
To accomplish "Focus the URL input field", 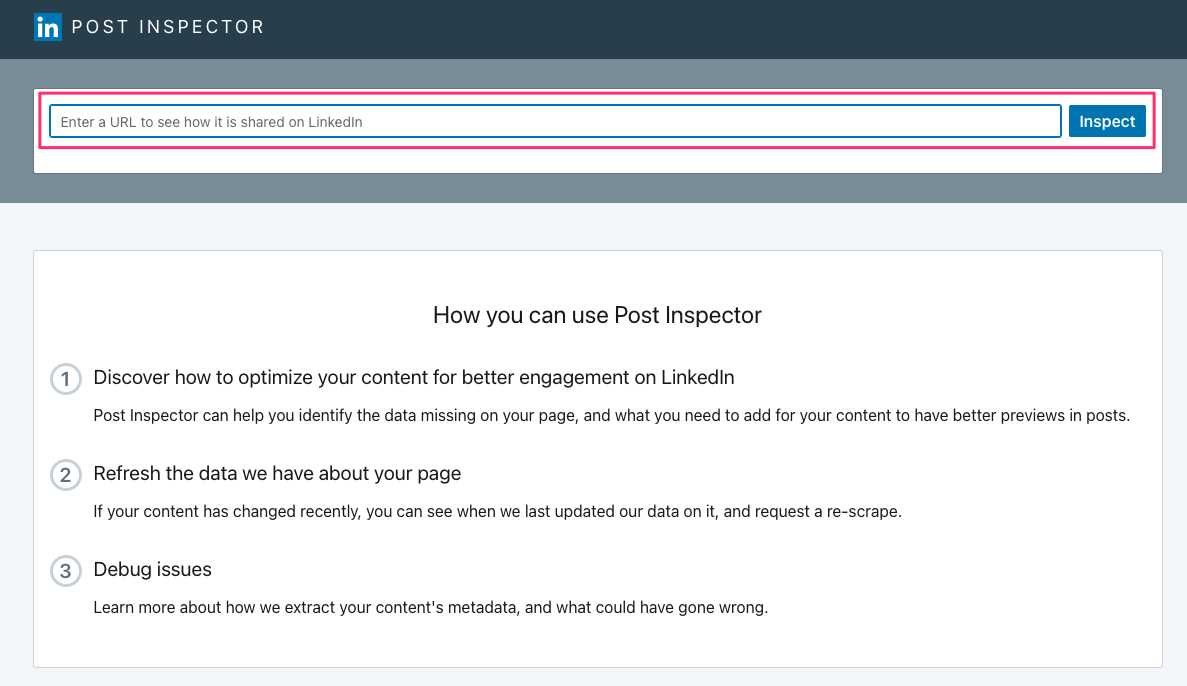I will [555, 121].
